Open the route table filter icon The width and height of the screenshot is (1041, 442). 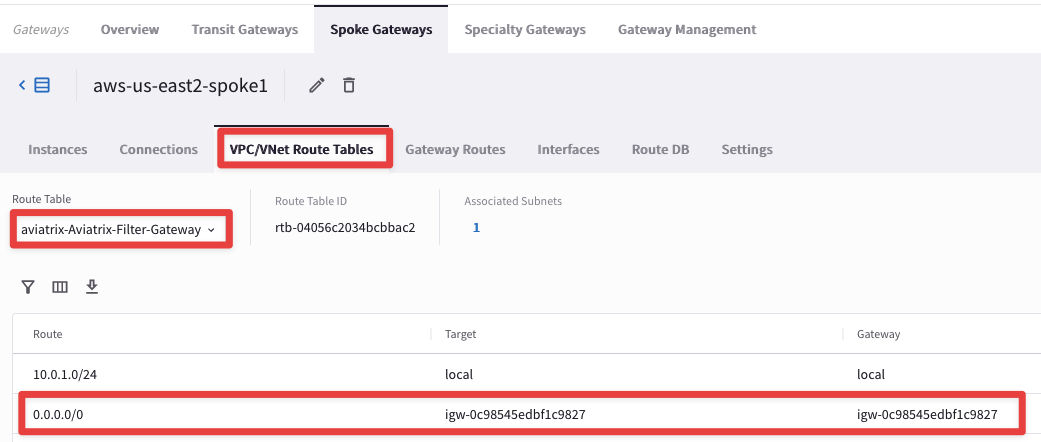coord(29,287)
